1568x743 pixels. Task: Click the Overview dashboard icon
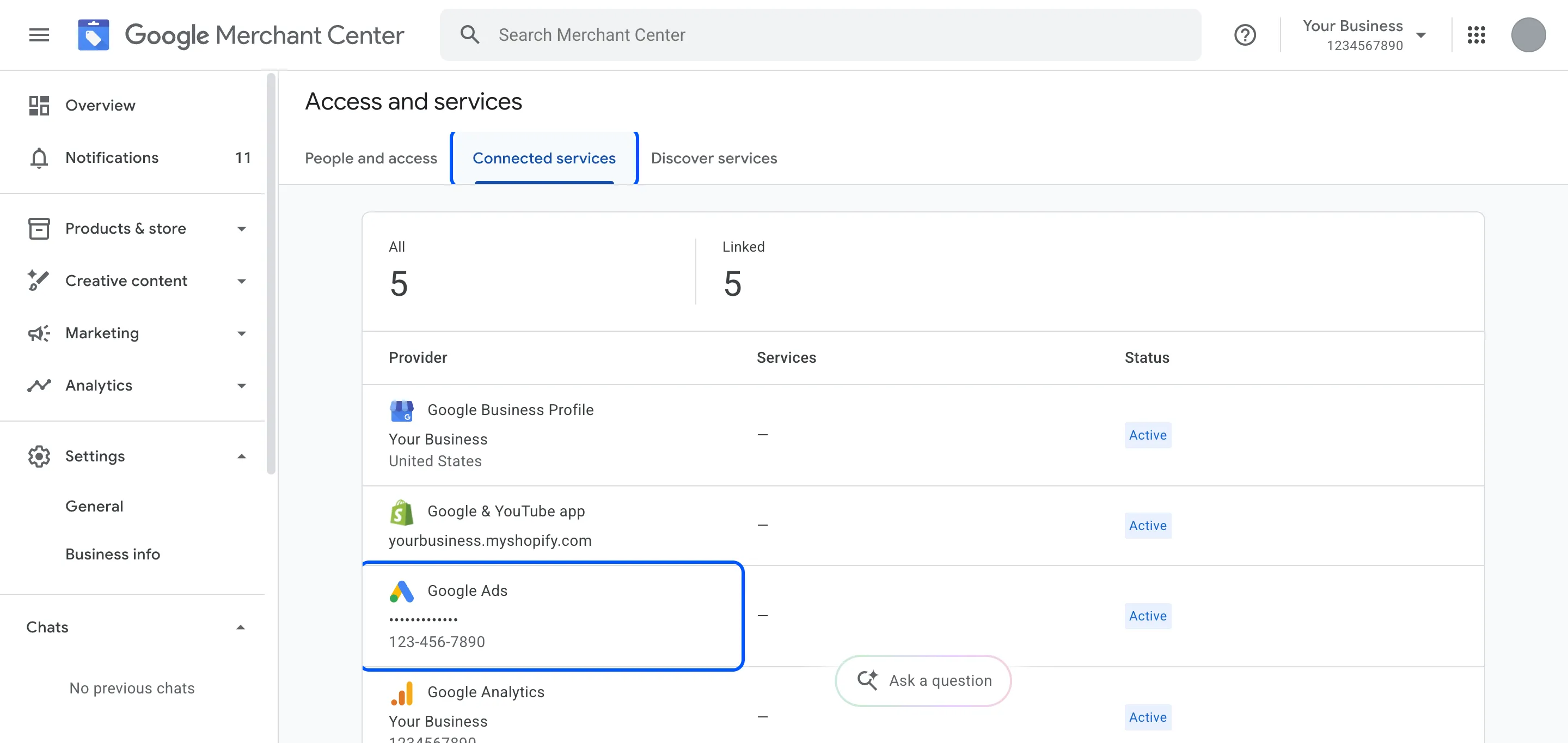[39, 105]
